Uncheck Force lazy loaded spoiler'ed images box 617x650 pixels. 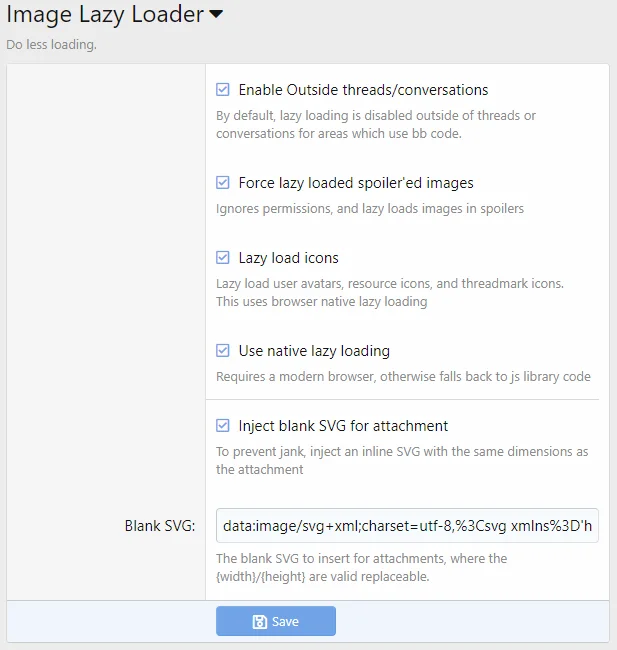tap(223, 183)
